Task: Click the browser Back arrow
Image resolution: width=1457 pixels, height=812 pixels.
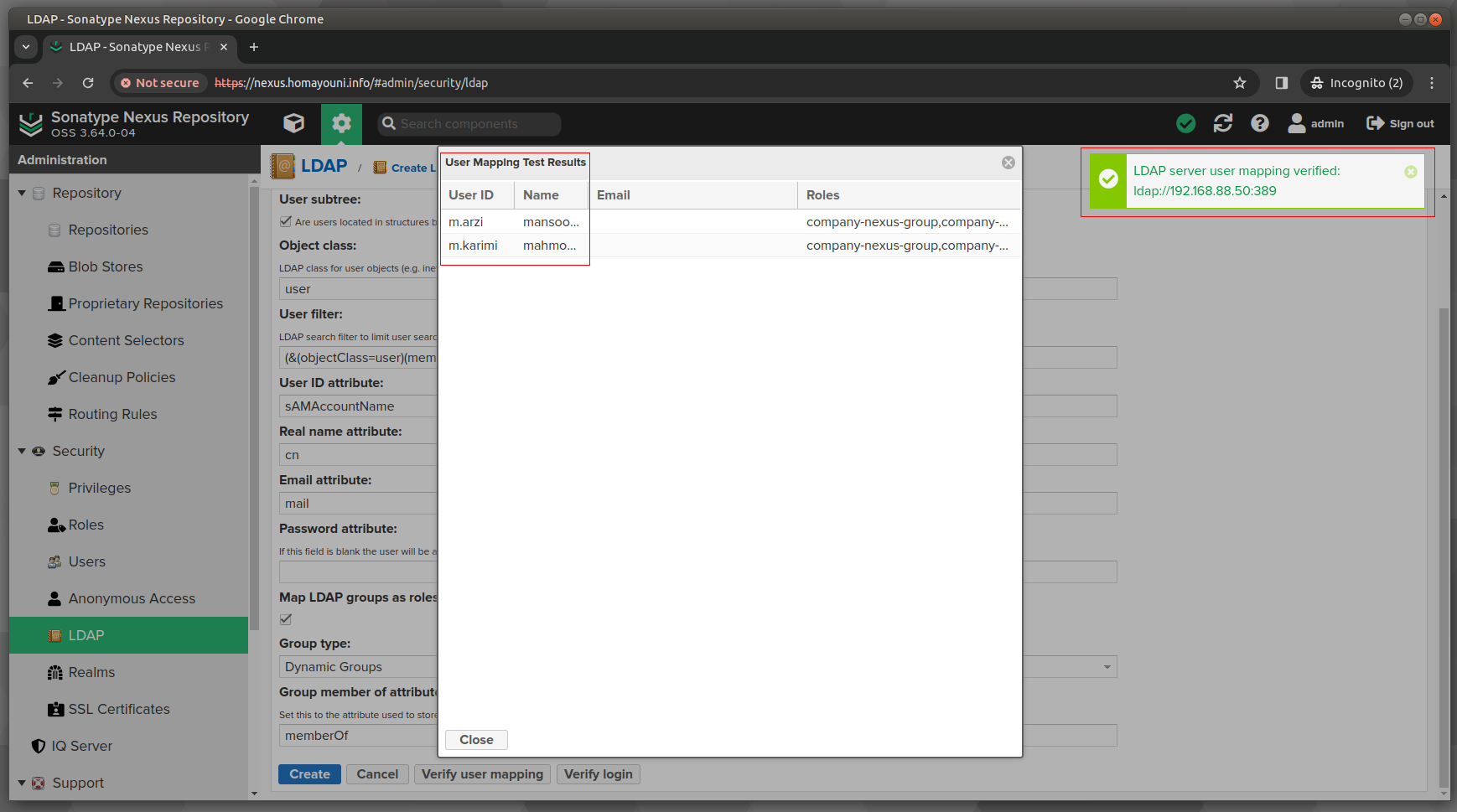Action: click(x=28, y=83)
